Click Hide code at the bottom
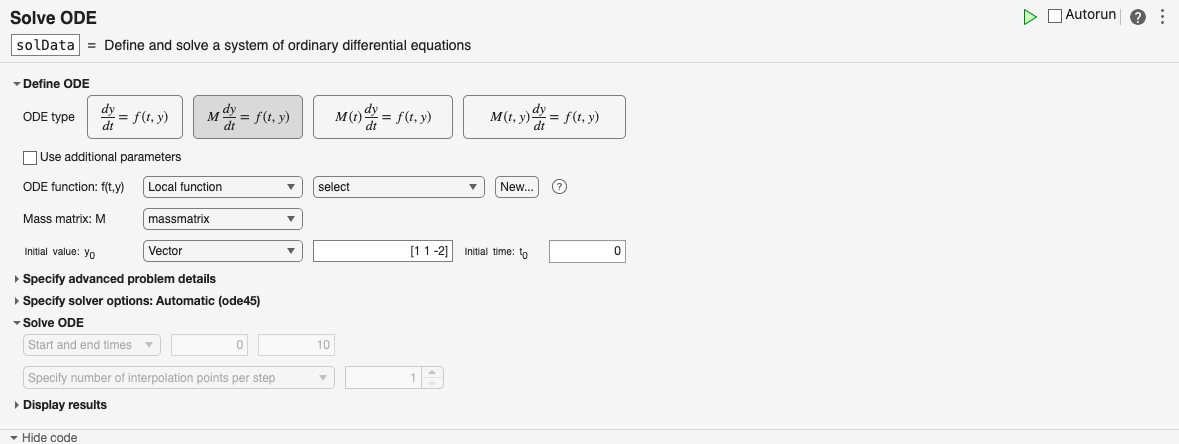Viewport: 1179px width, 444px height. pos(48,438)
